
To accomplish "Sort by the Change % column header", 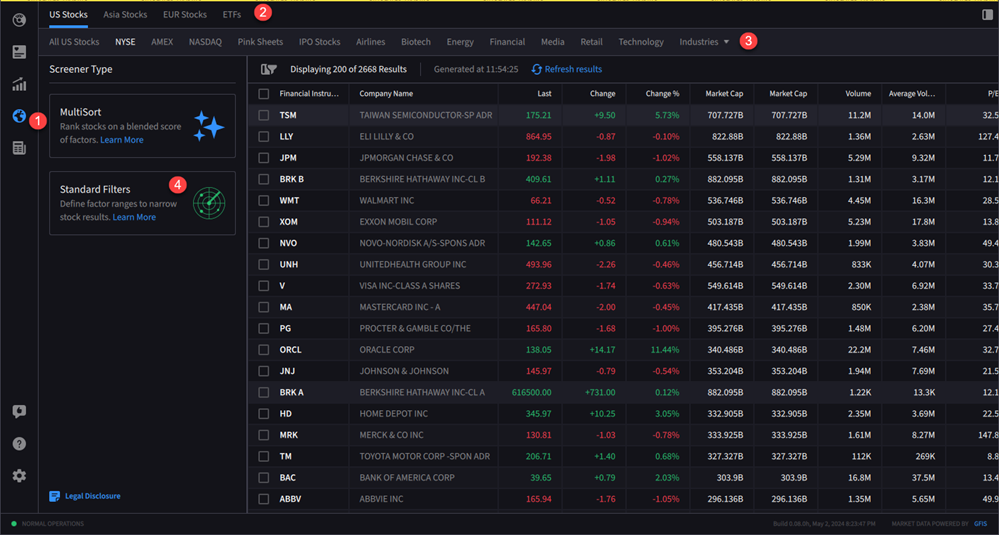I will click(662, 94).
